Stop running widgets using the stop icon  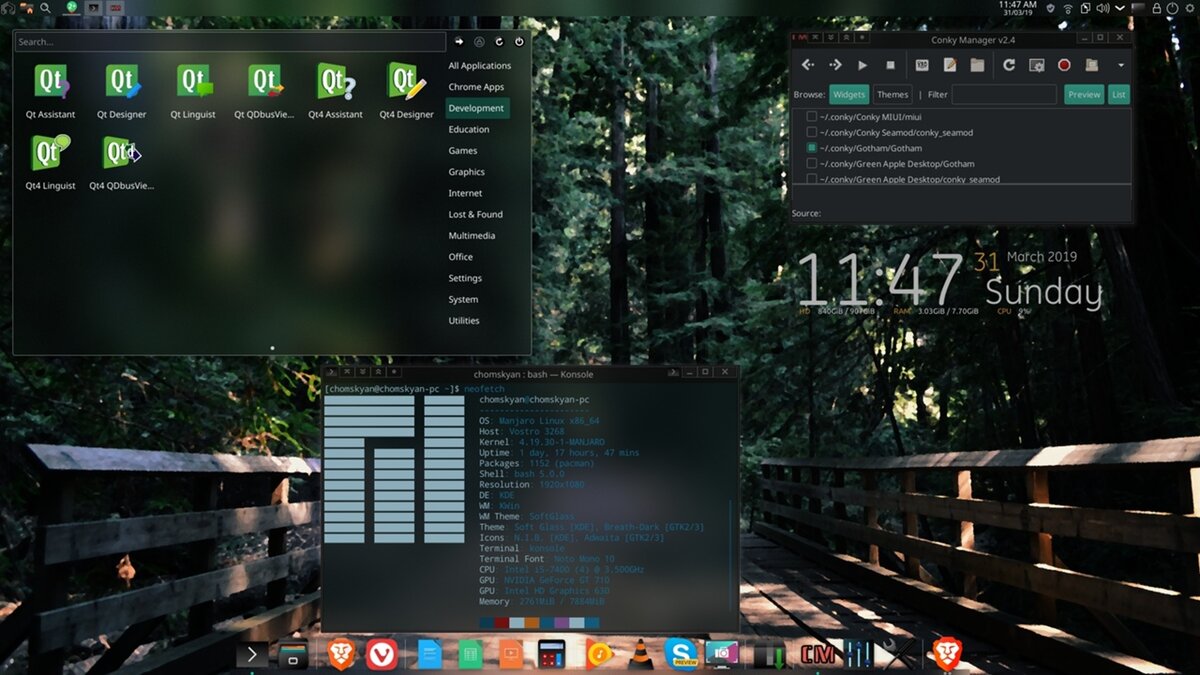890,65
